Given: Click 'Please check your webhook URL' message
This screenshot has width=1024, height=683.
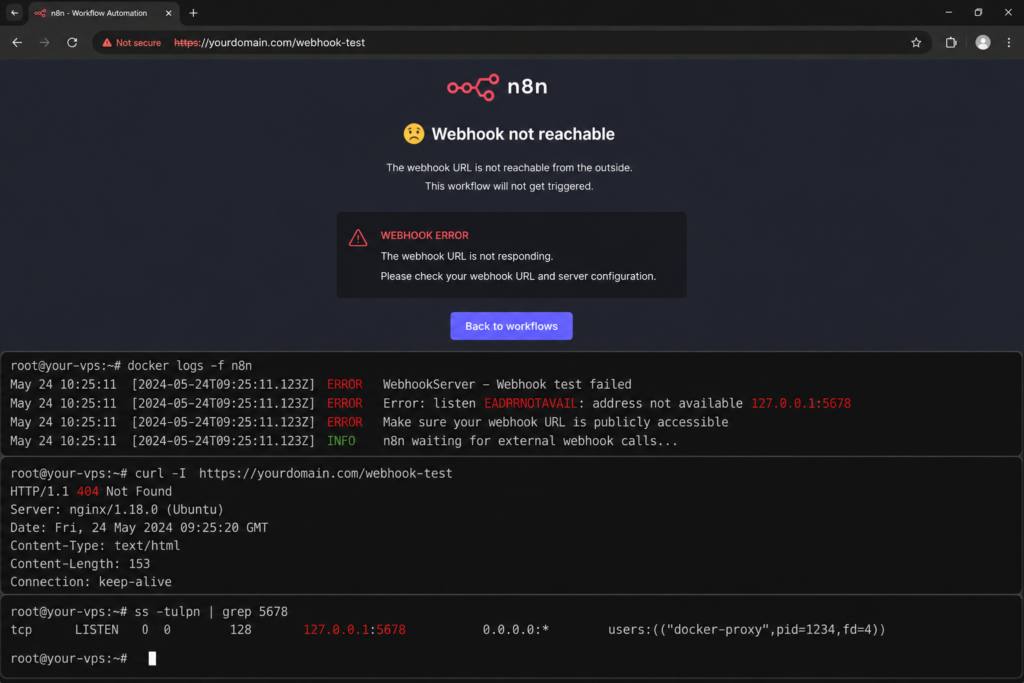Looking at the screenshot, I should pyautogui.click(x=519, y=276).
